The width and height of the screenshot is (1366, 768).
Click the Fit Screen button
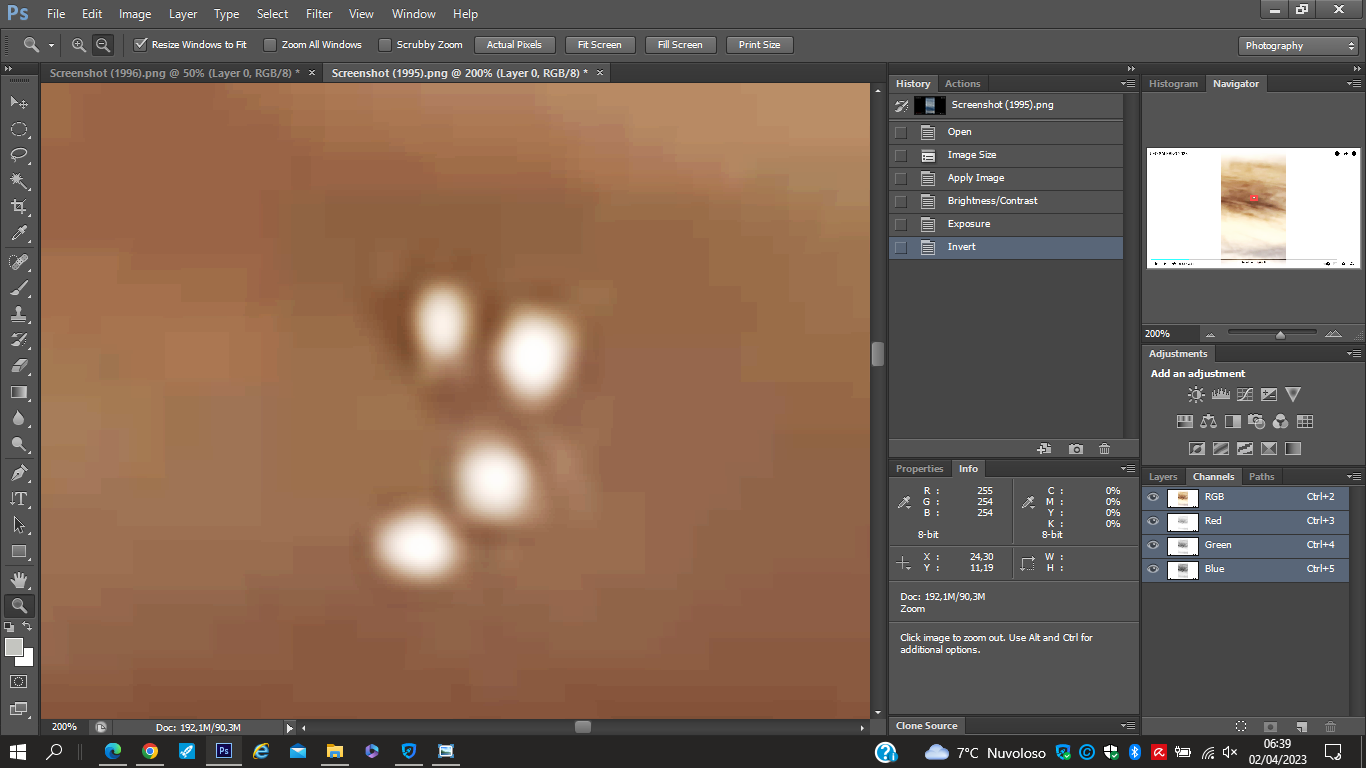tap(600, 45)
